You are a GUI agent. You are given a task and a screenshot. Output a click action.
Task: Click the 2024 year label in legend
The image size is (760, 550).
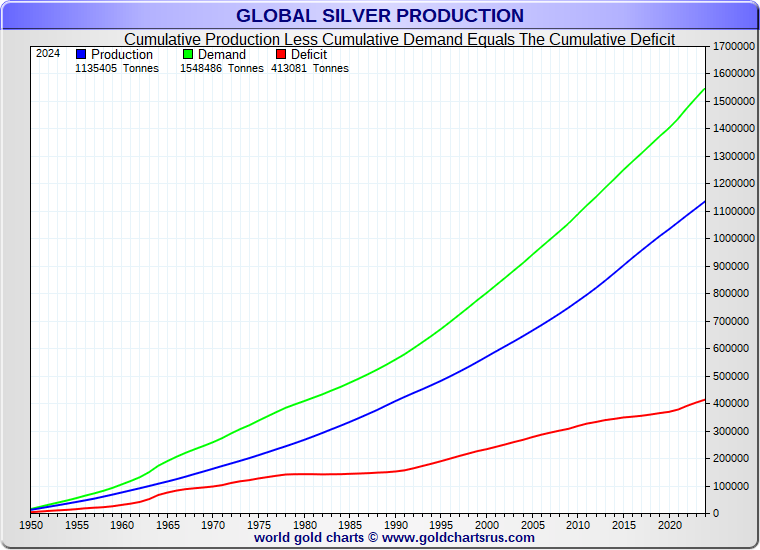click(x=48, y=54)
